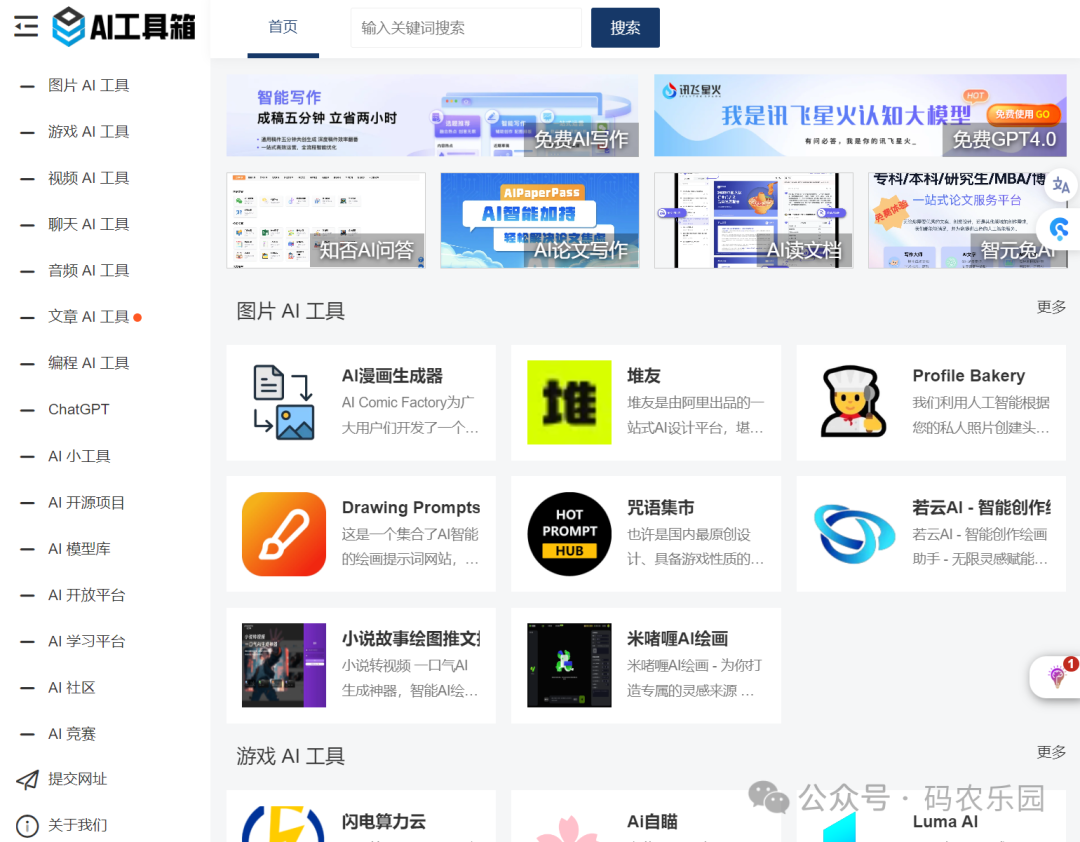Viewport: 1080px width, 842px height.
Task: Select AI 开源项目 in the sidebar
Action: point(86,503)
